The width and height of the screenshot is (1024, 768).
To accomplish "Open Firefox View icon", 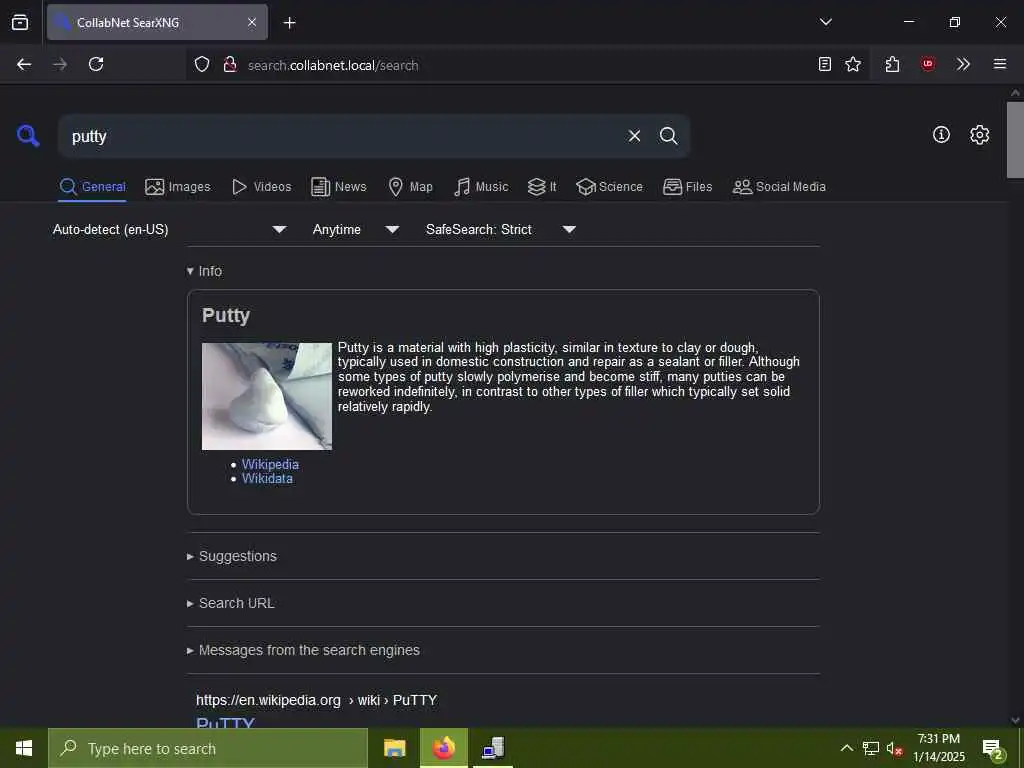I will pos(20,22).
